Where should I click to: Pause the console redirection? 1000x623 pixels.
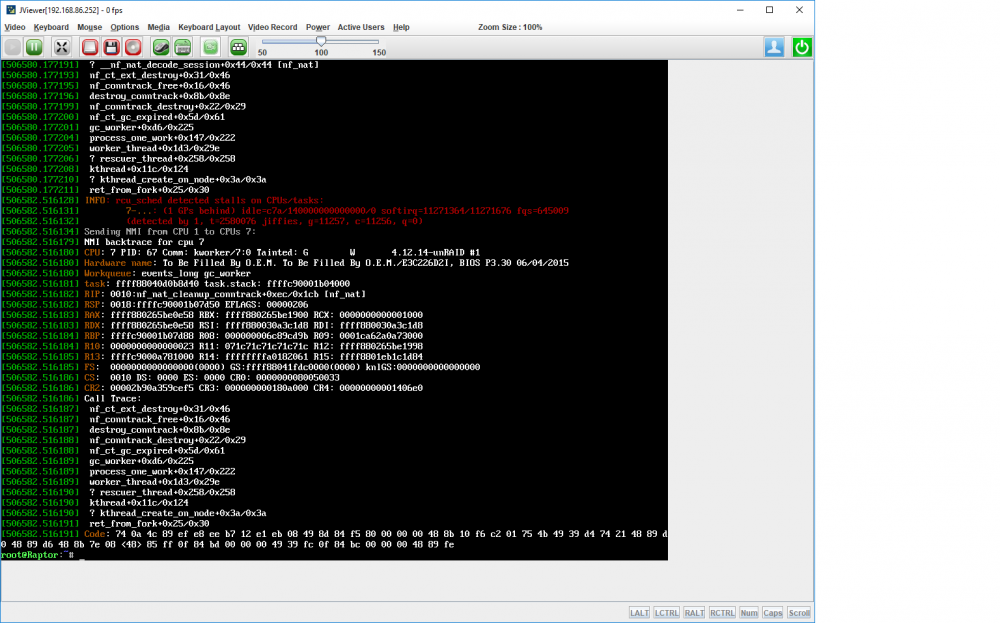tap(34, 47)
